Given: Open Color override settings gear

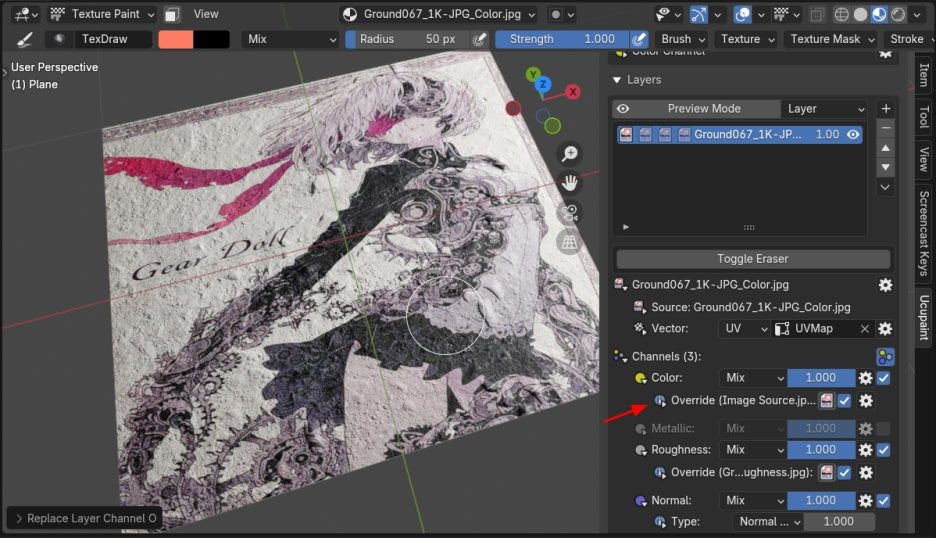Looking at the screenshot, I should [x=866, y=401].
